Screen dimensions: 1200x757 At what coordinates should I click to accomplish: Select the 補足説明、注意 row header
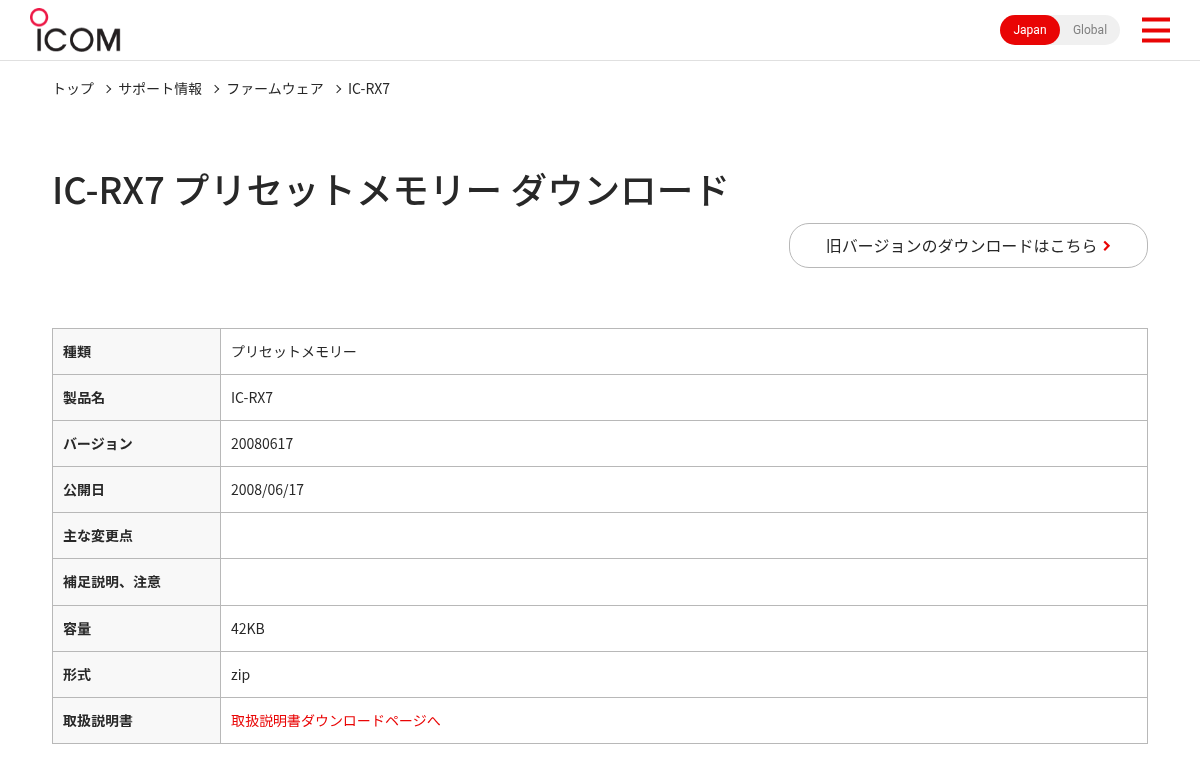(x=136, y=581)
